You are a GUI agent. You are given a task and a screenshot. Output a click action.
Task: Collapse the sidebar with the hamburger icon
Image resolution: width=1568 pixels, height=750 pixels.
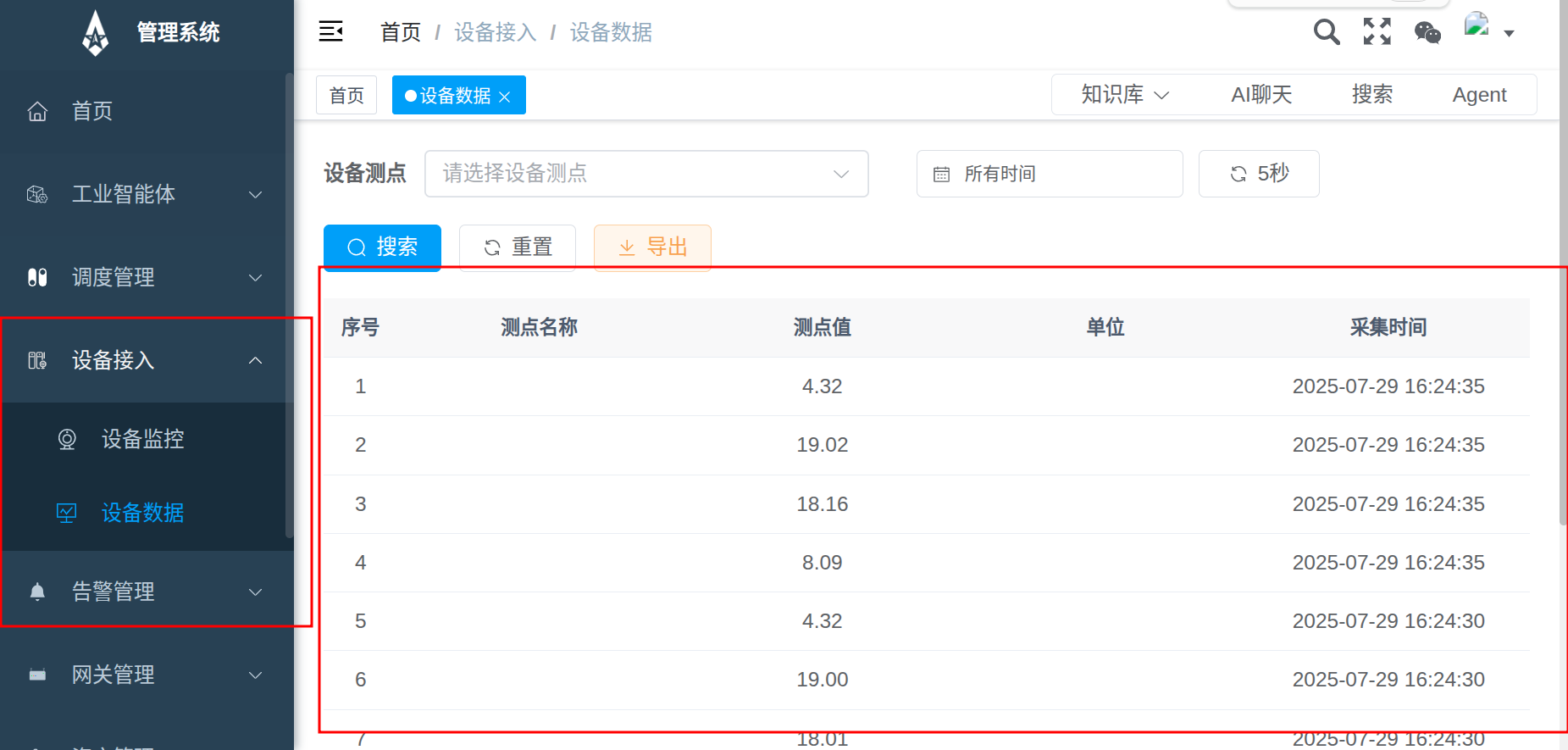[x=330, y=32]
